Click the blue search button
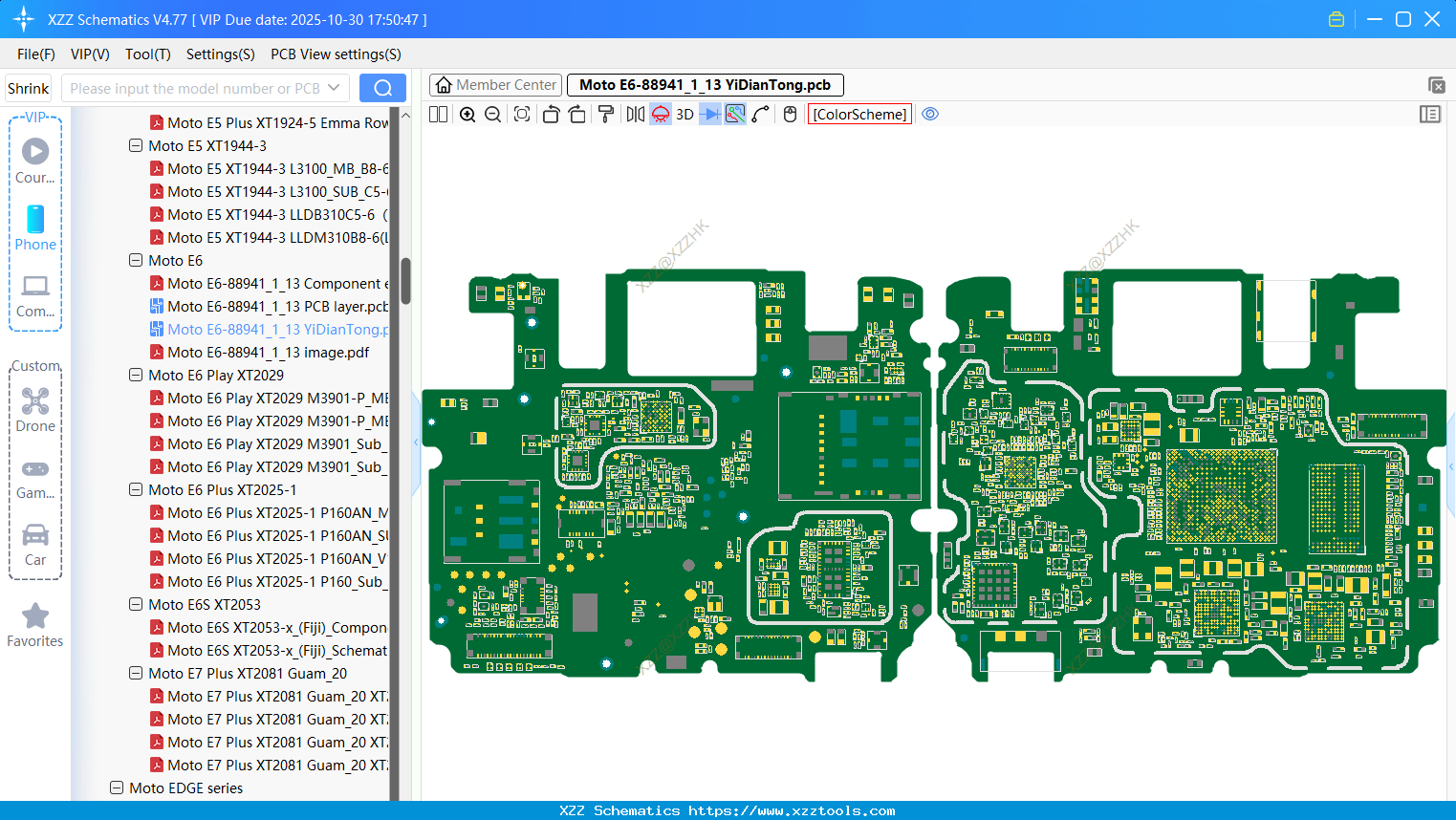Image resolution: width=1456 pixels, height=820 pixels. (x=382, y=89)
